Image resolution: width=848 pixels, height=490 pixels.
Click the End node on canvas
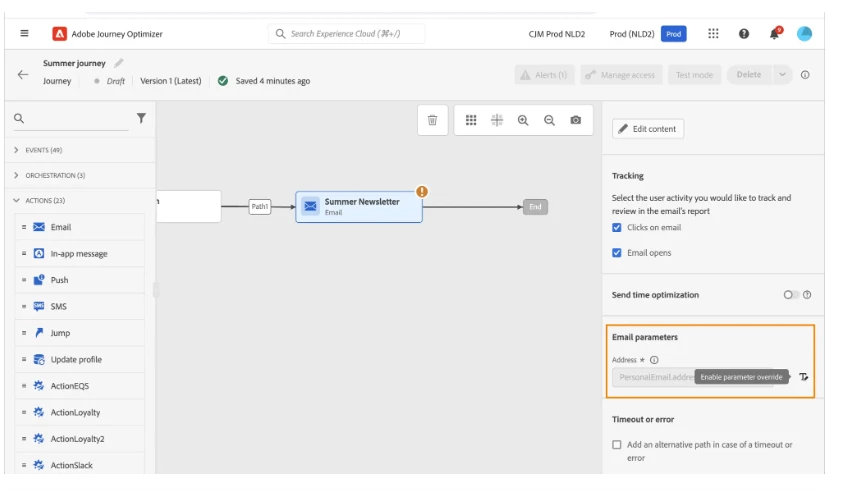[x=535, y=207]
